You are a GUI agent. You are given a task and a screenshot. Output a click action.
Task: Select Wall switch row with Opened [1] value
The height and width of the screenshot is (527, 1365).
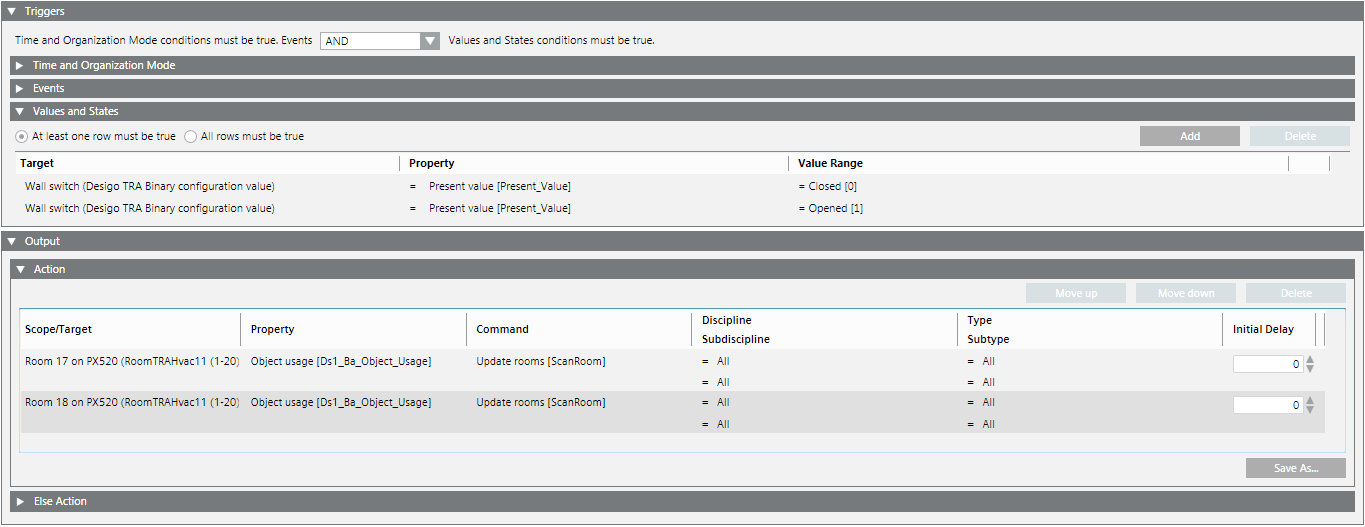(150, 208)
